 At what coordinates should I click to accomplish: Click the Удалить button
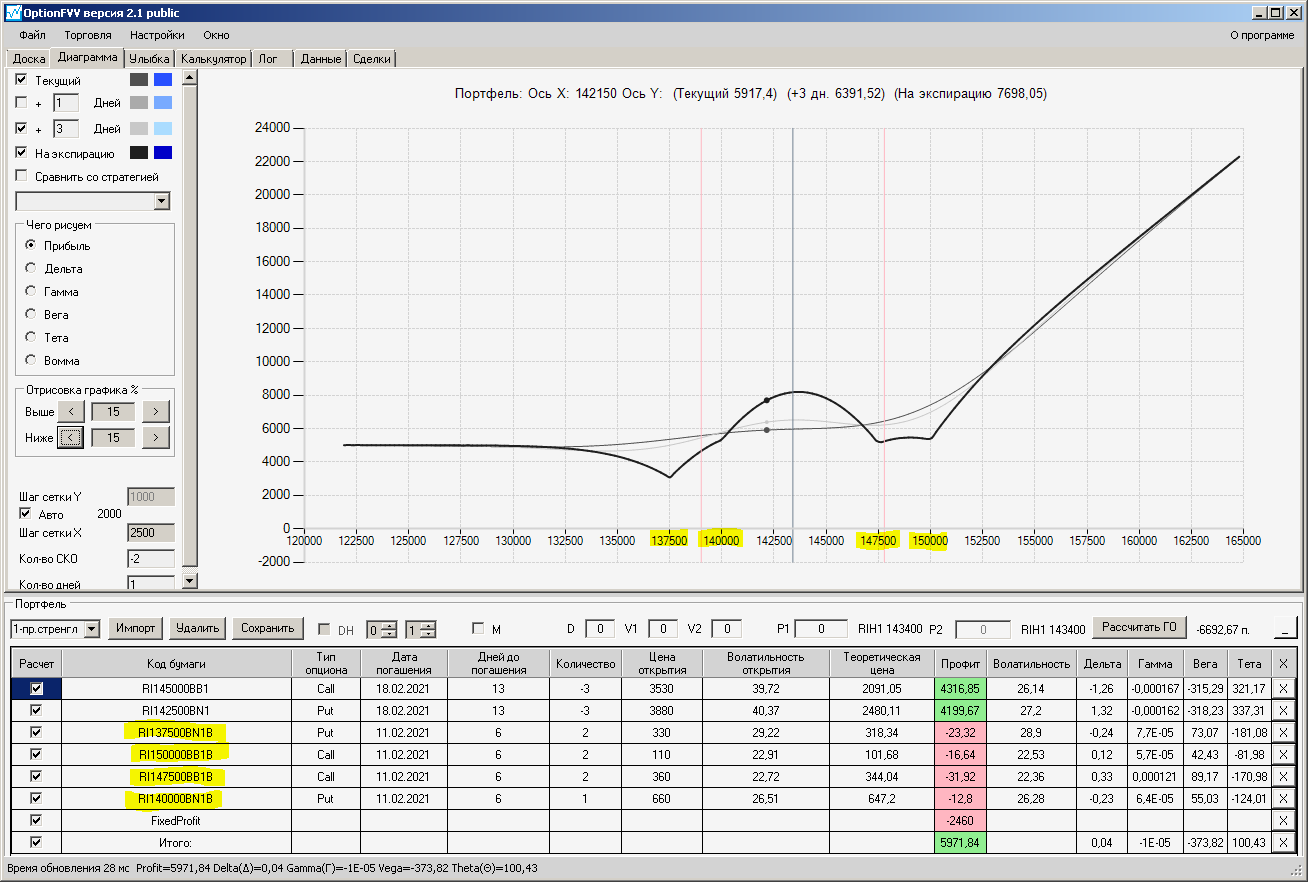(x=197, y=628)
